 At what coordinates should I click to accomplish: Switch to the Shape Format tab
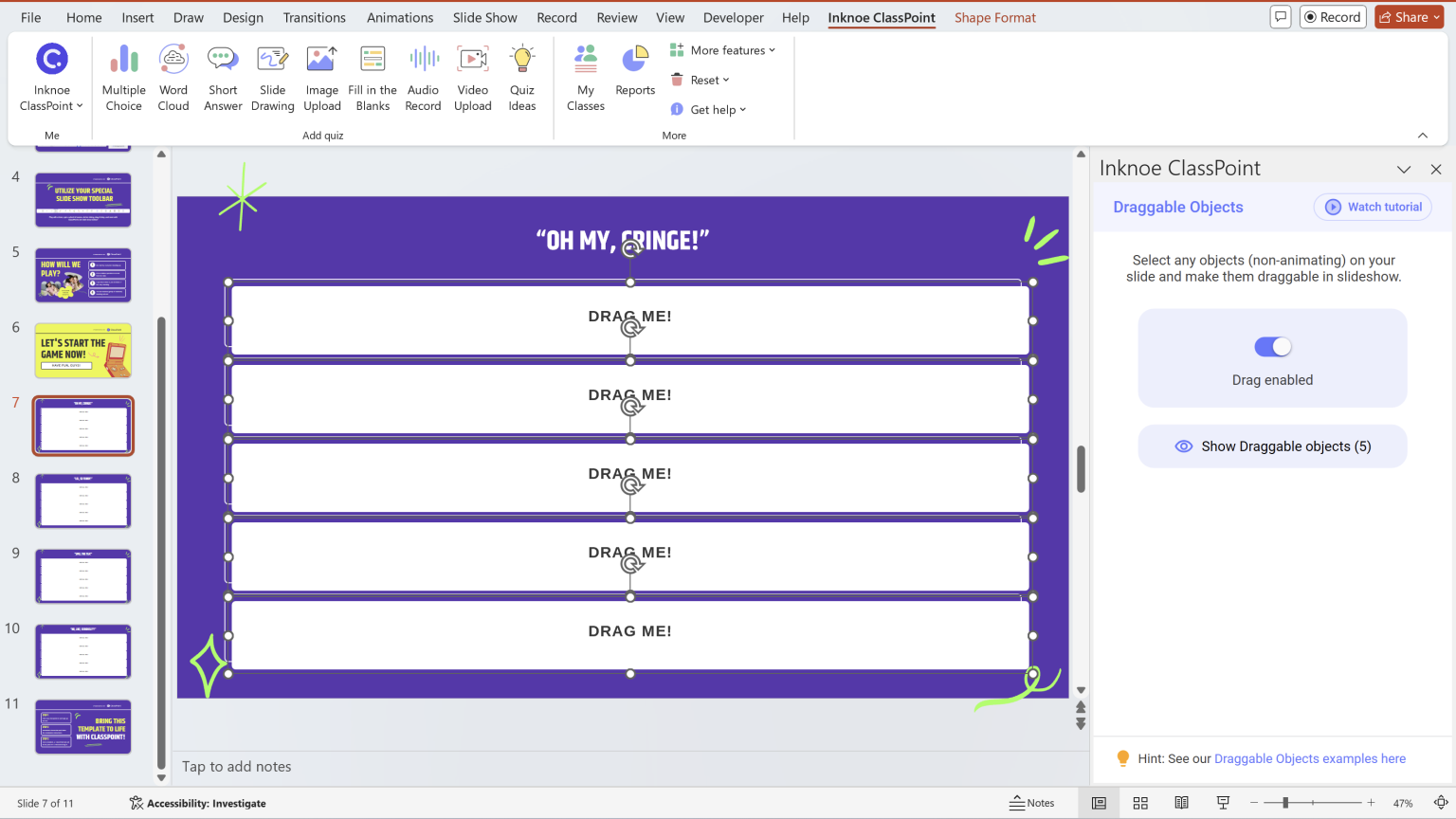[994, 17]
